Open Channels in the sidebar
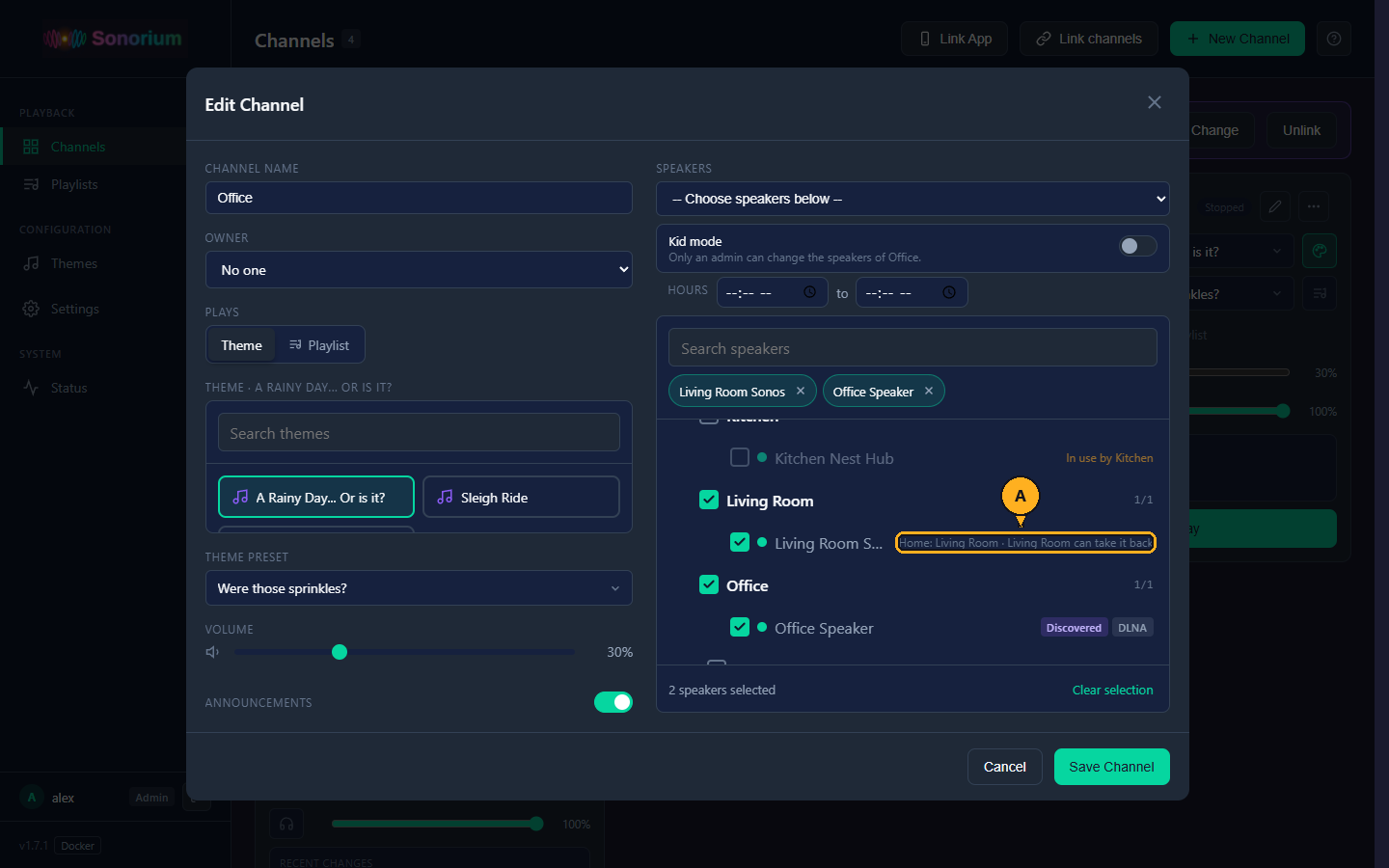1389x868 pixels. tap(94, 147)
